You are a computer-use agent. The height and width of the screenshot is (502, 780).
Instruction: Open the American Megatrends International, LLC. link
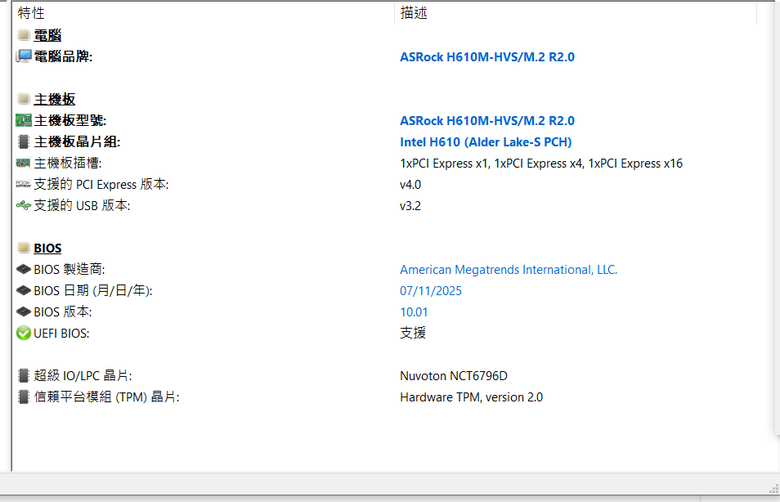click(x=508, y=270)
